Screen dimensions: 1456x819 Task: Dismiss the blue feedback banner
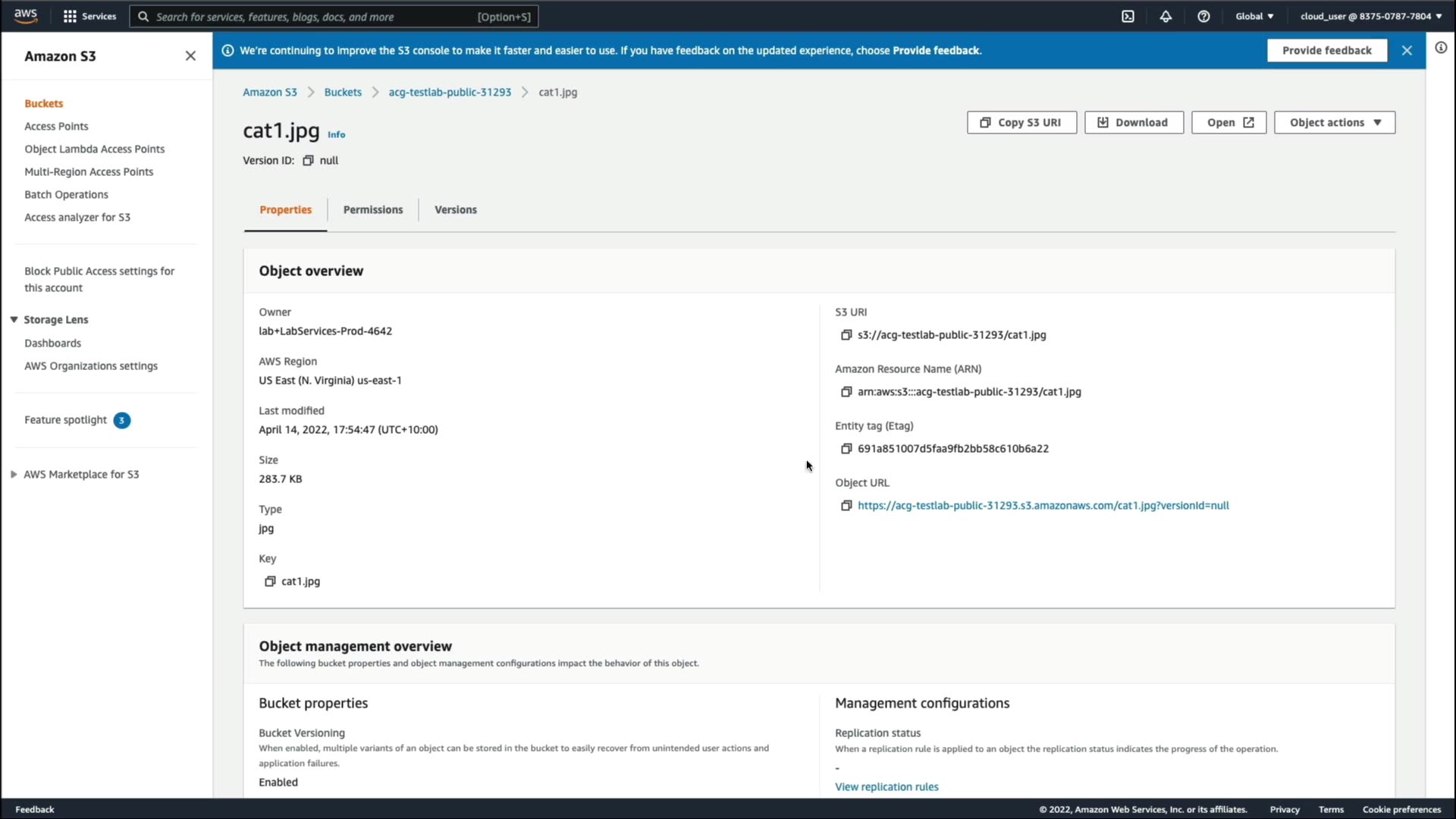click(1407, 50)
